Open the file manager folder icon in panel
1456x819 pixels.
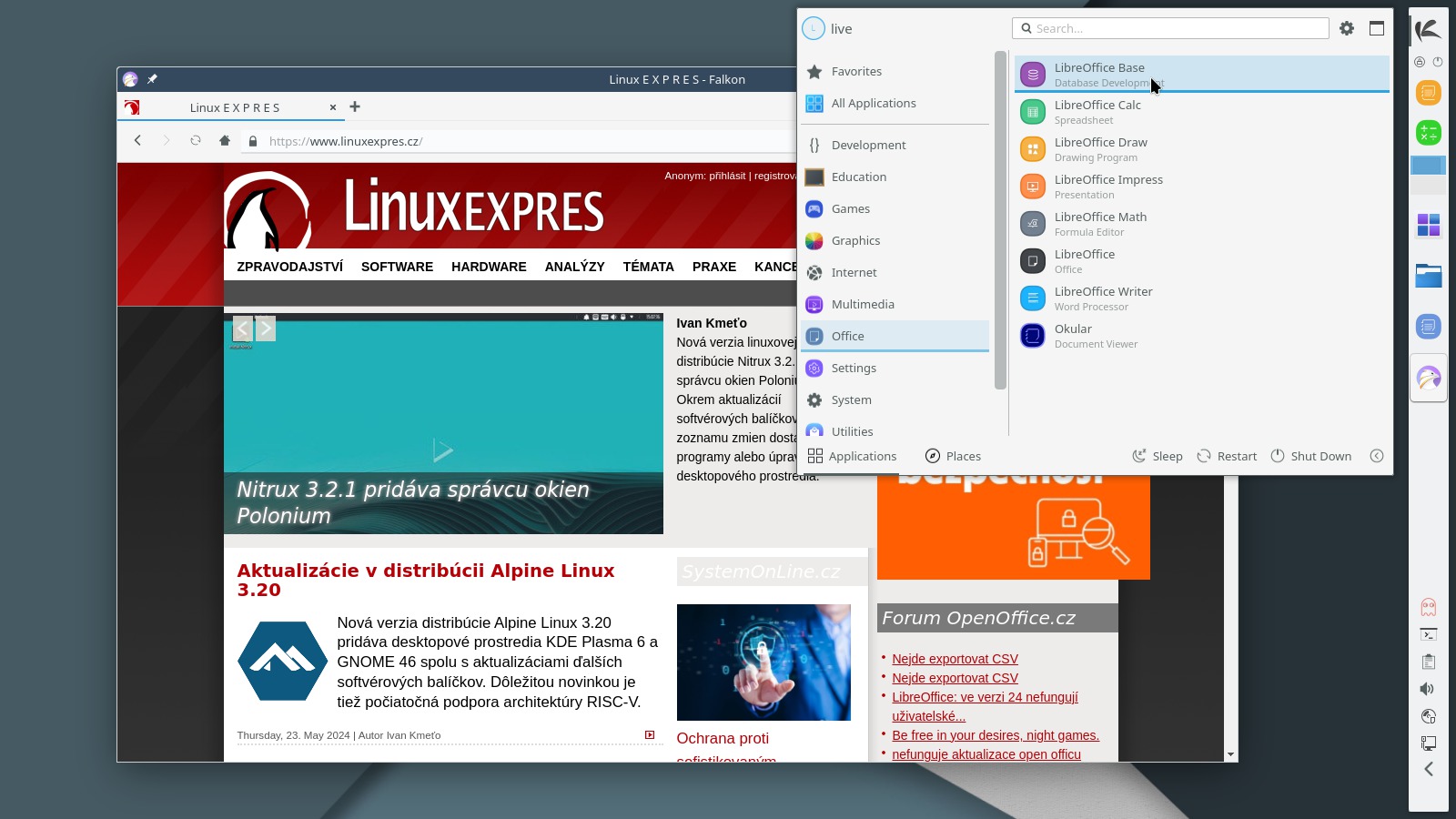(x=1429, y=275)
